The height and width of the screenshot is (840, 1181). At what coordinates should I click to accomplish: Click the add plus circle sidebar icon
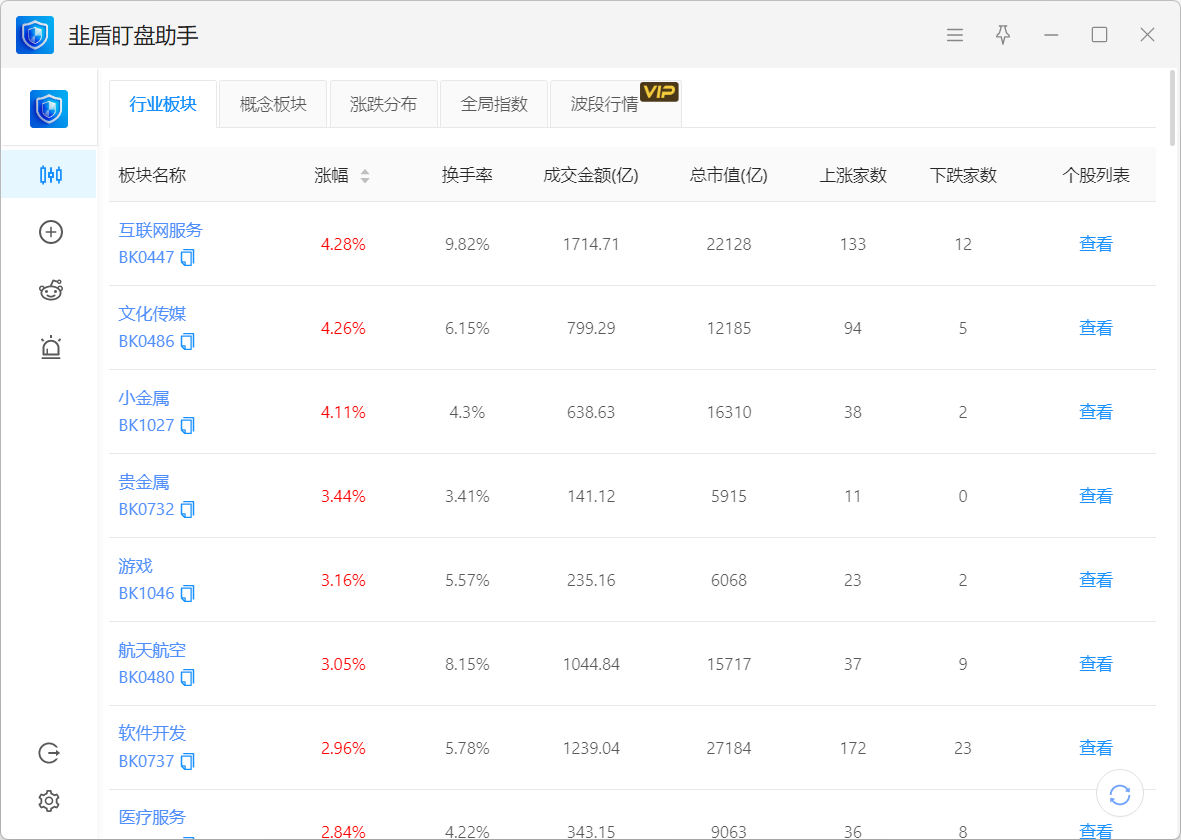point(50,232)
